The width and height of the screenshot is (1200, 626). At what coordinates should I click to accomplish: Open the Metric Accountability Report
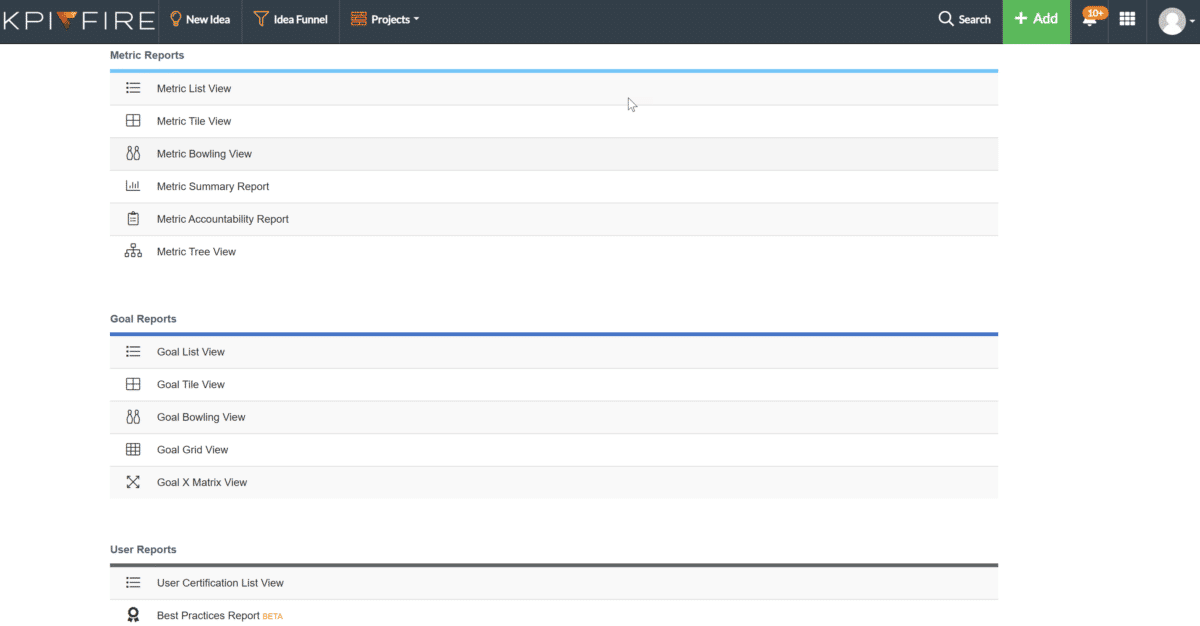pos(223,219)
